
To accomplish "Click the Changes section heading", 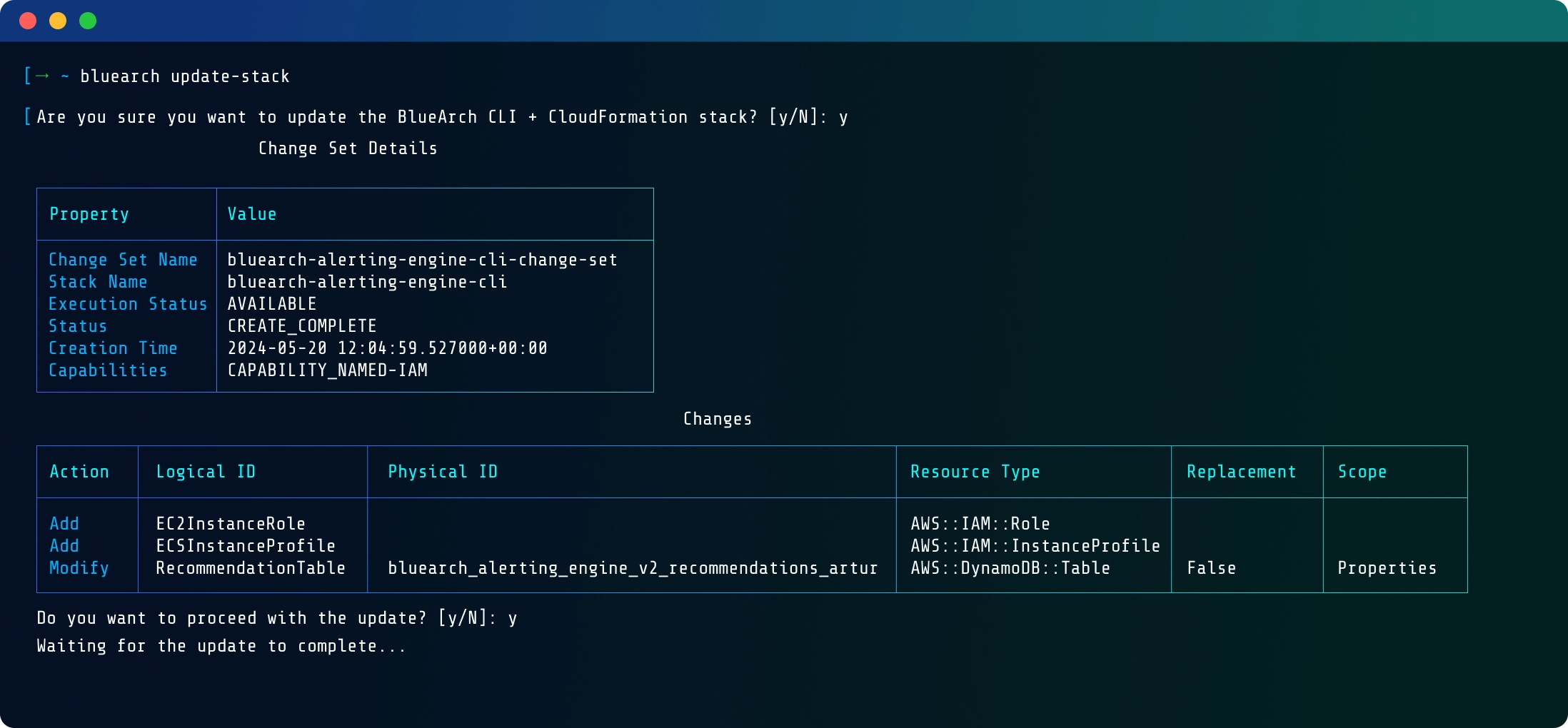I will tap(716, 418).
